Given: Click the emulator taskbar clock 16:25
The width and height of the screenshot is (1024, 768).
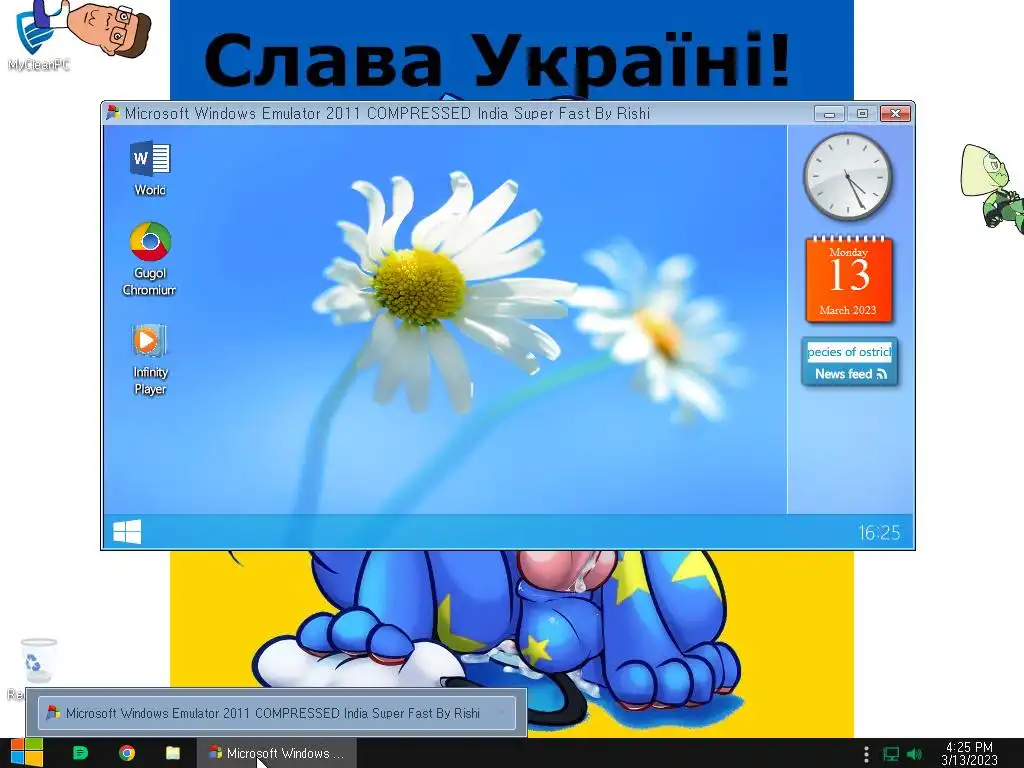Looking at the screenshot, I should (x=879, y=533).
